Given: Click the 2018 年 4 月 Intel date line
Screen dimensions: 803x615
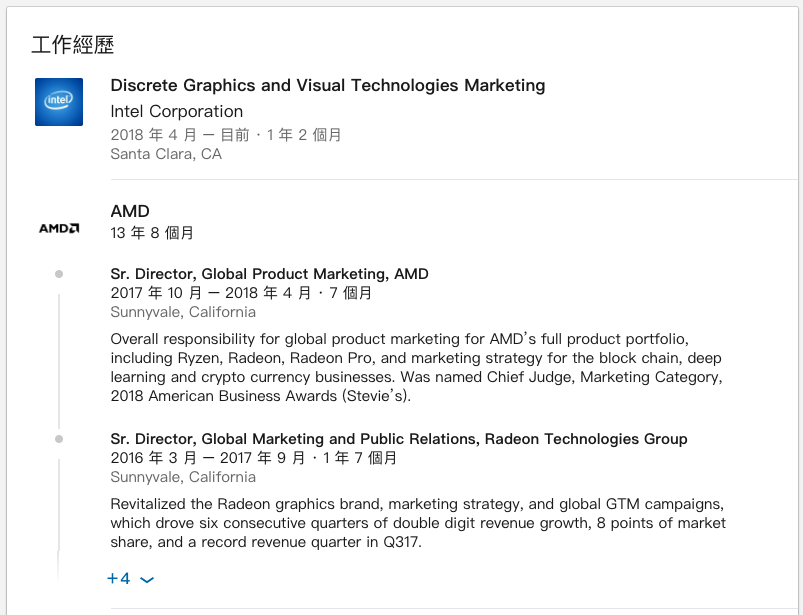Looking at the screenshot, I should (226, 135).
